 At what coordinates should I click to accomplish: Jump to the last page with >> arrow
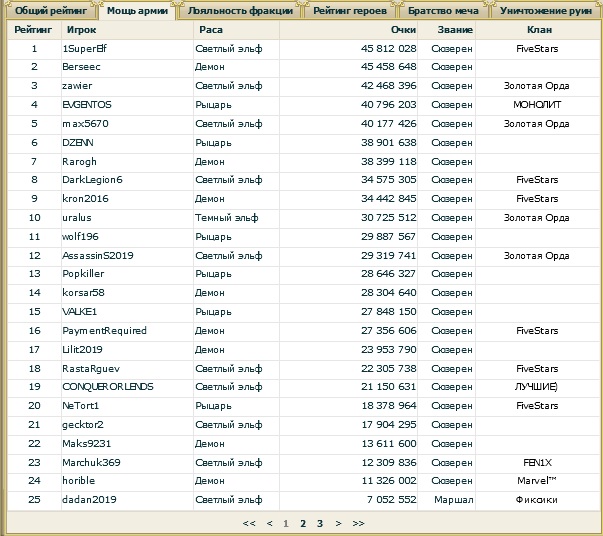(x=358, y=523)
